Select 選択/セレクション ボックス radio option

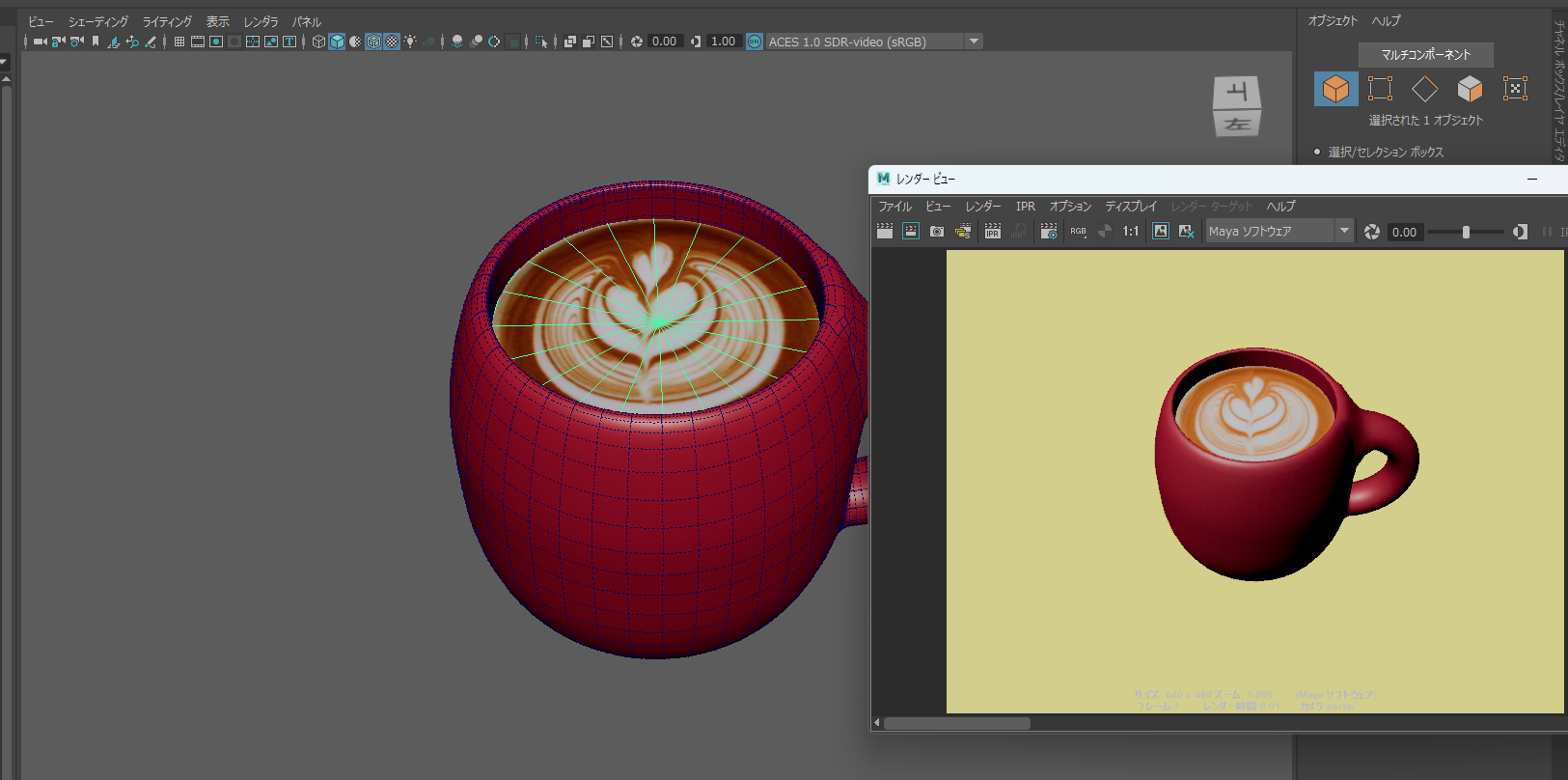click(x=1317, y=152)
